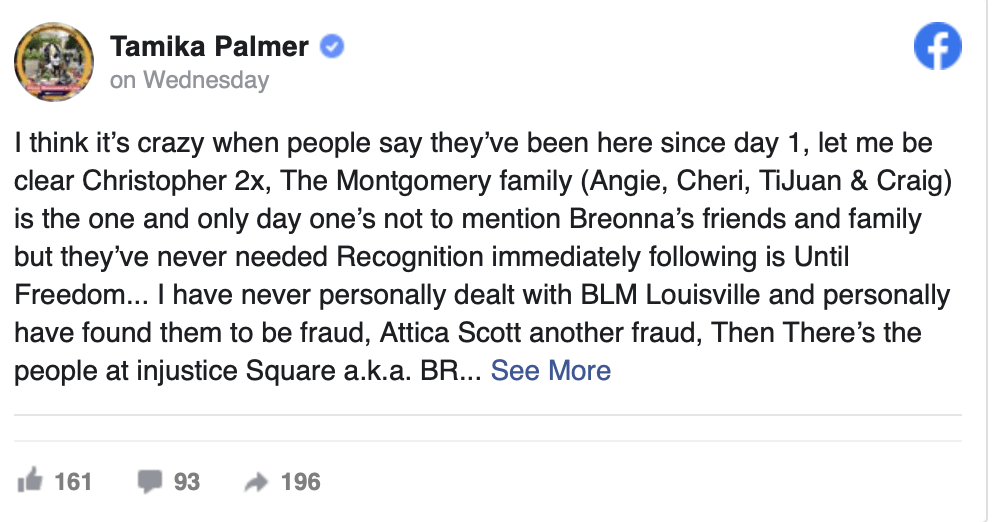Open the Facebook logo icon
992x522 pixels.
click(938, 46)
